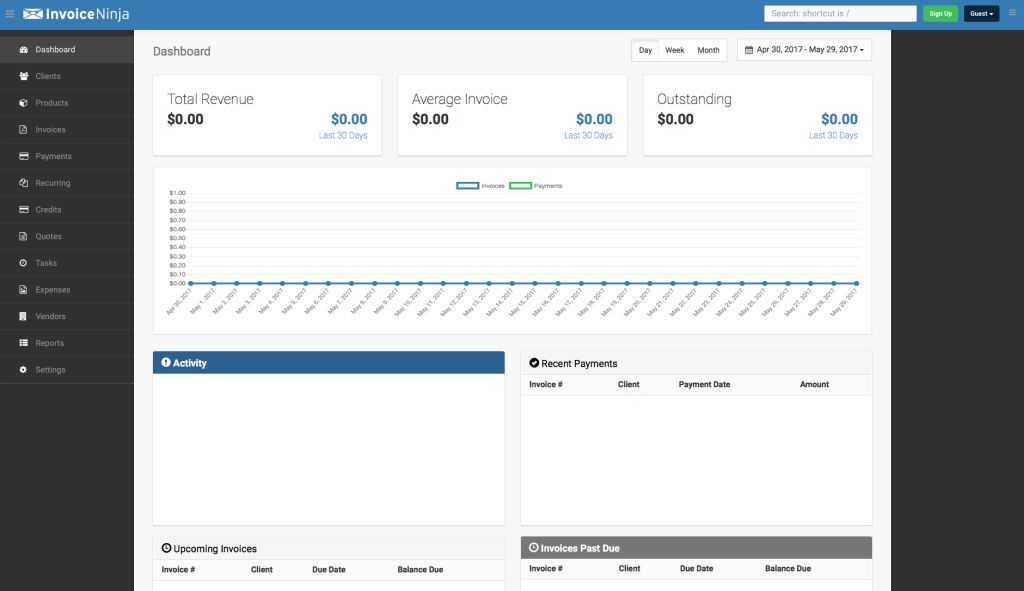Click the Activity panel exclamation icon

[166, 362]
